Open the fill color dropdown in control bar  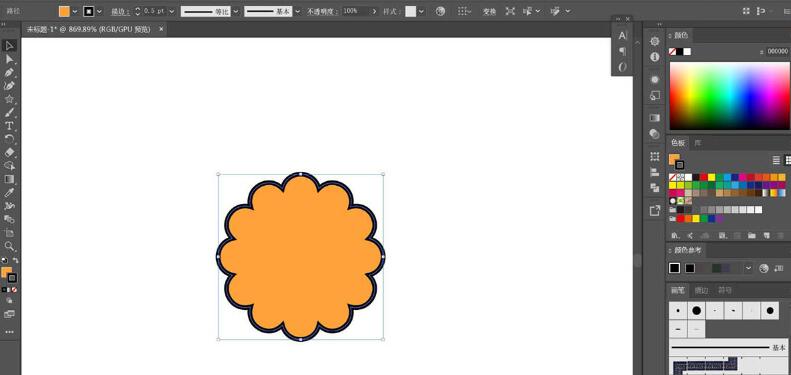coord(75,11)
